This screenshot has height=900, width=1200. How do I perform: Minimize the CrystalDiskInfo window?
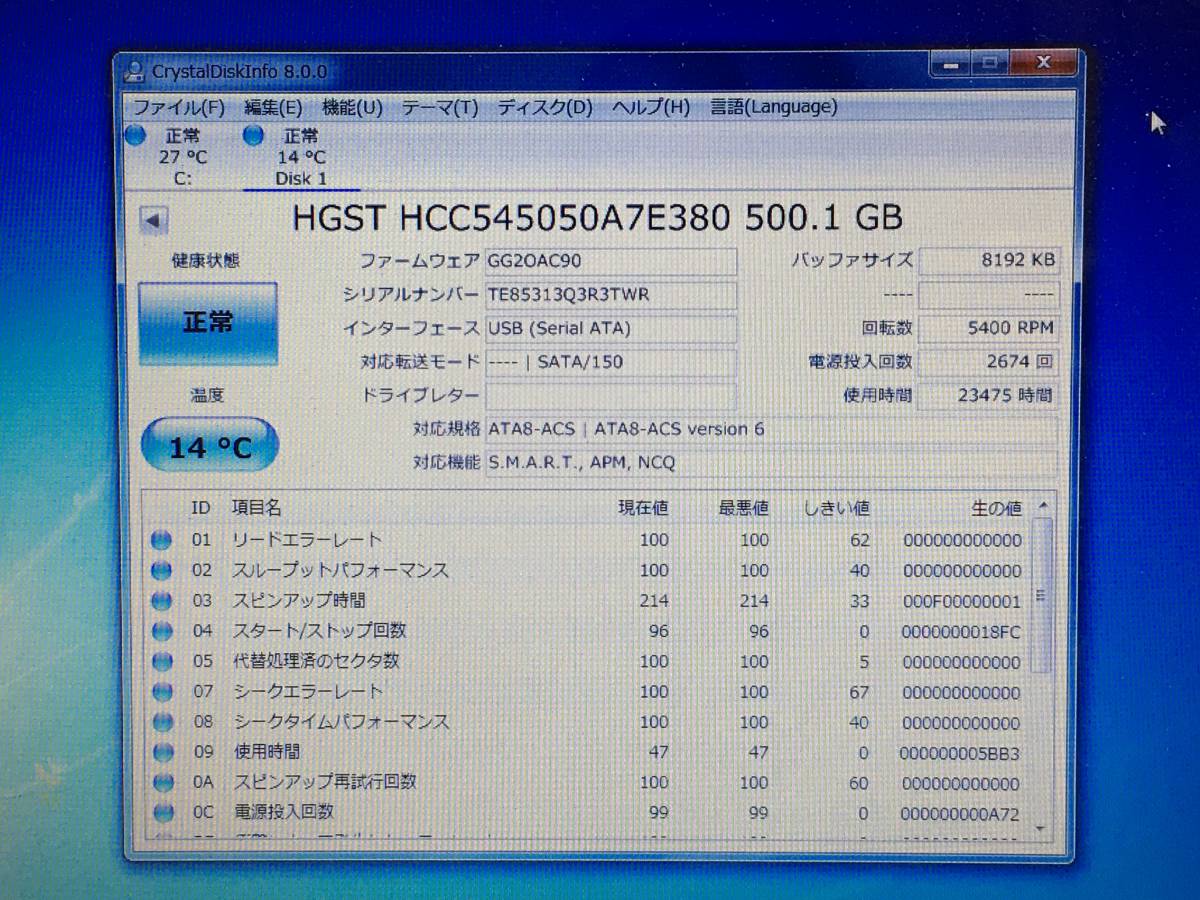[x=951, y=64]
